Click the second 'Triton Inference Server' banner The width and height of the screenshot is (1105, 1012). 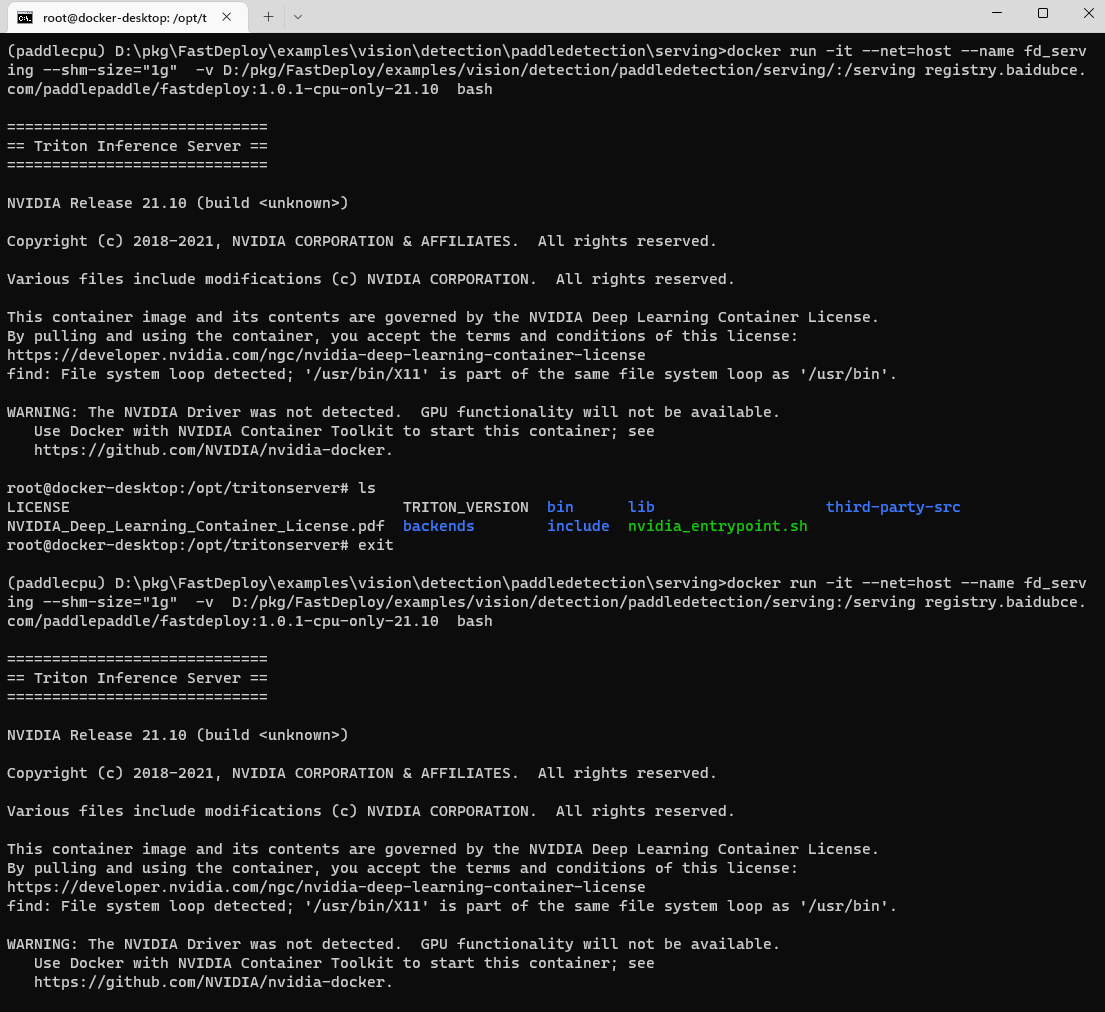tap(137, 678)
